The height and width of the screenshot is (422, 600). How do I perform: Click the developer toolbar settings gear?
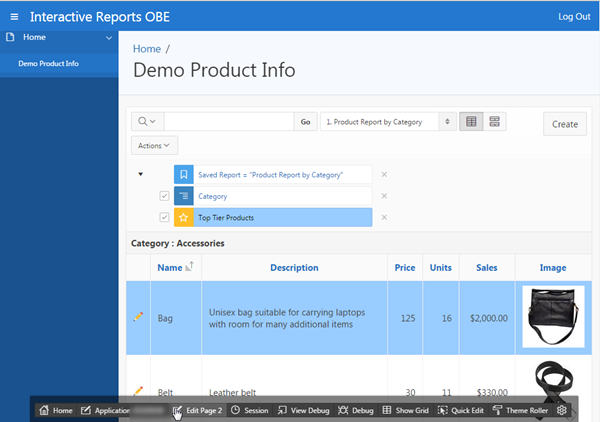tap(562, 410)
